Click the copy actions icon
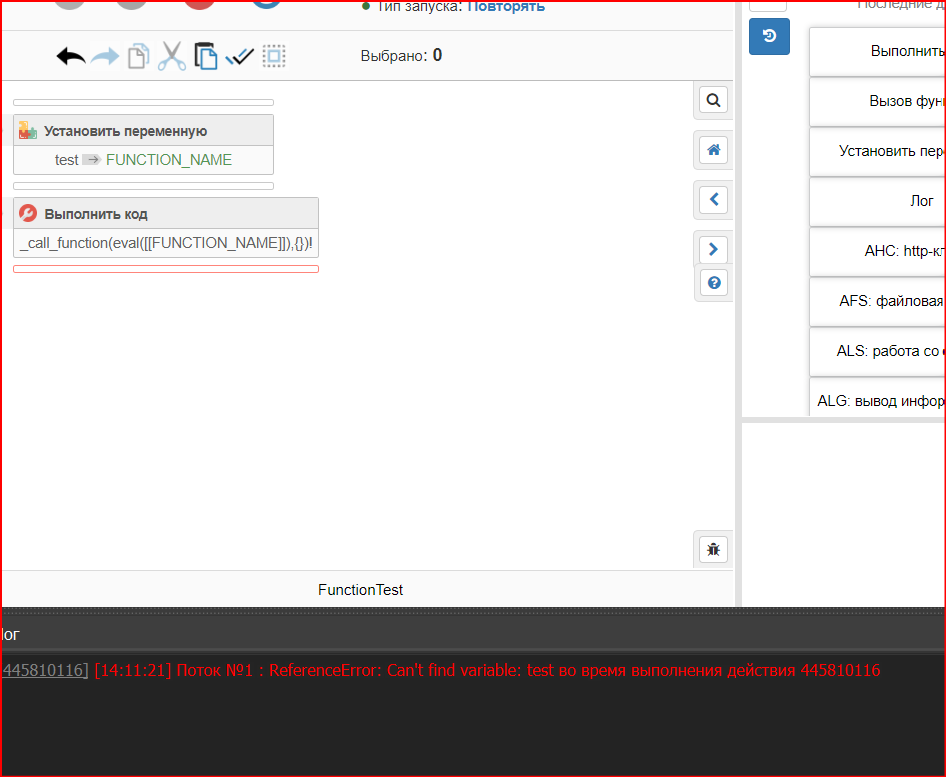The image size is (946, 777). [138, 56]
